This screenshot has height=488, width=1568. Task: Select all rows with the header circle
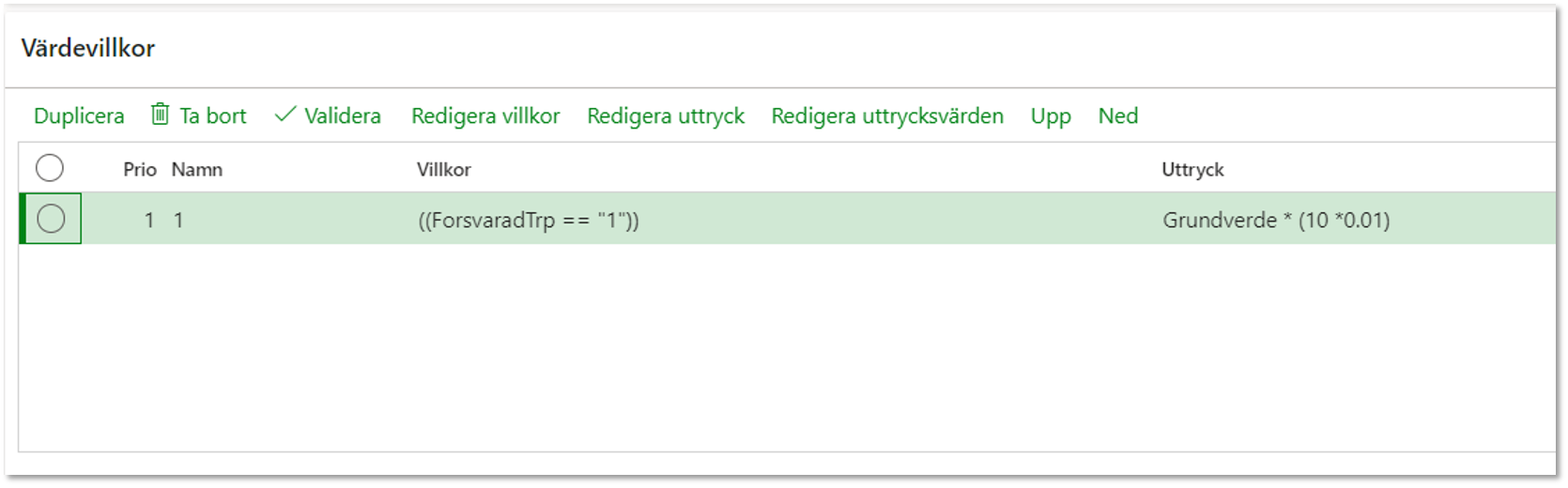50,168
